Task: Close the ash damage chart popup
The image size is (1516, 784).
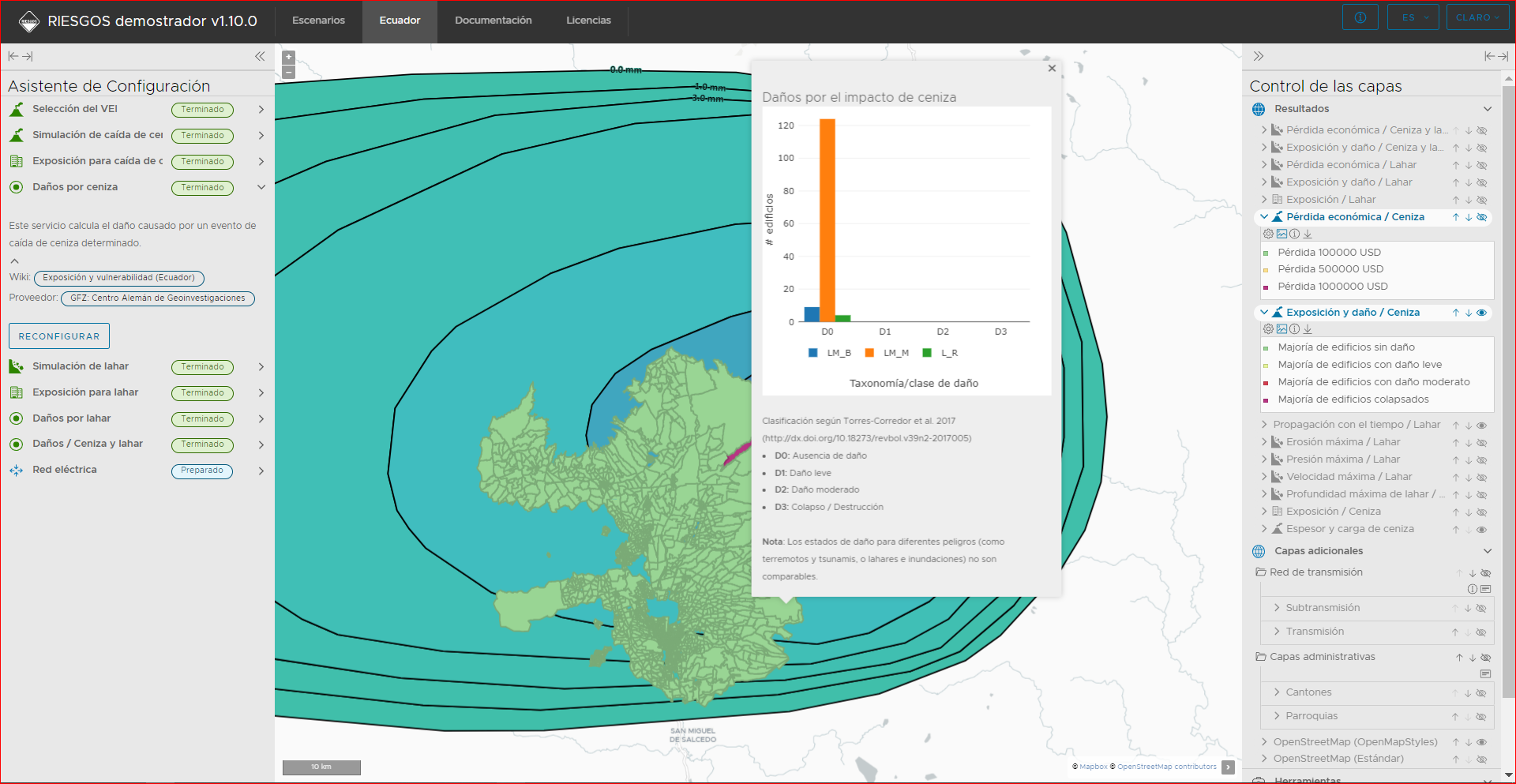Action: [1052, 69]
